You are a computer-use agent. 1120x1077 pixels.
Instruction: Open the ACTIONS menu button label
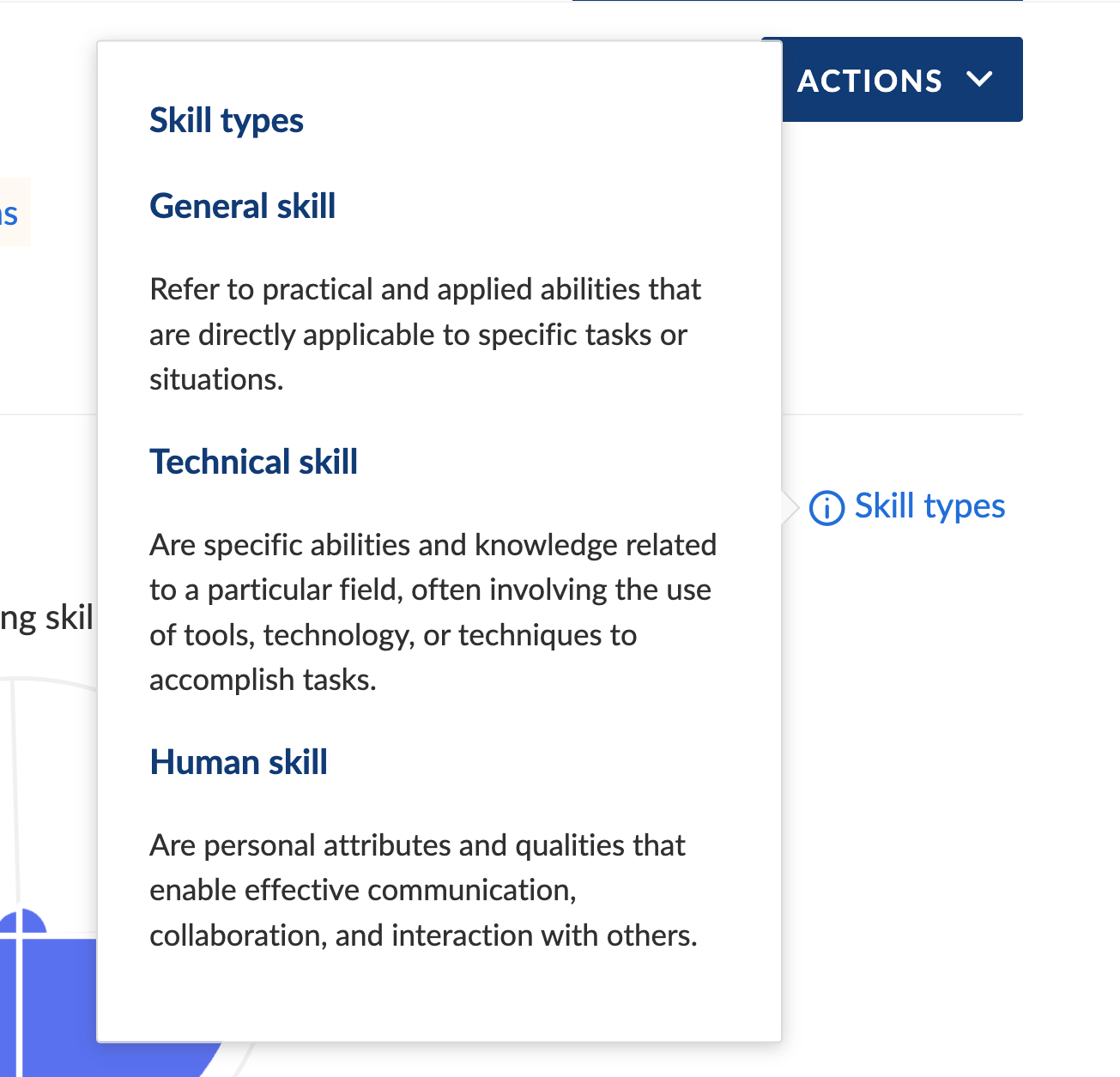tap(869, 81)
